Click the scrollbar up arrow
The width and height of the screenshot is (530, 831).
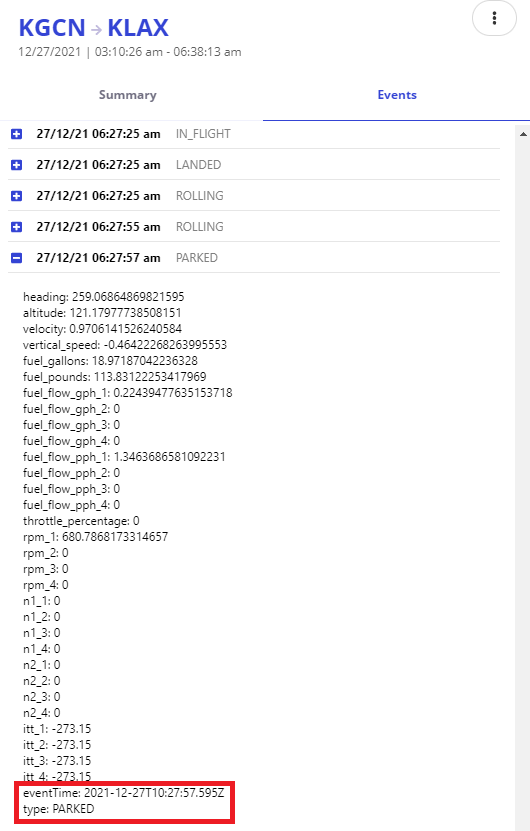coord(523,134)
